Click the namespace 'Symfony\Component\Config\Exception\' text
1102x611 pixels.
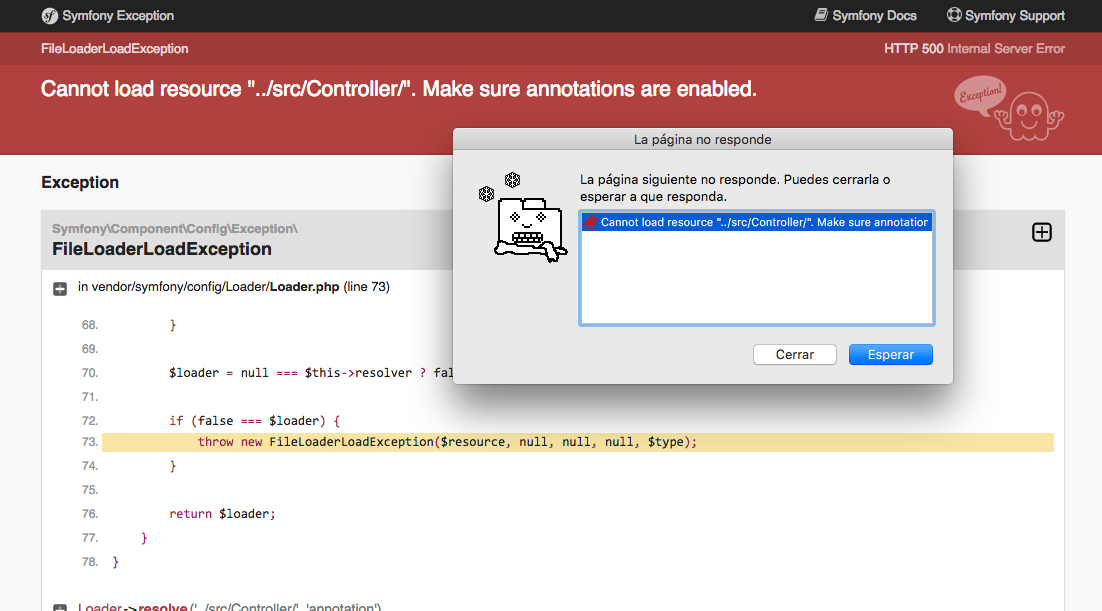pos(175,229)
